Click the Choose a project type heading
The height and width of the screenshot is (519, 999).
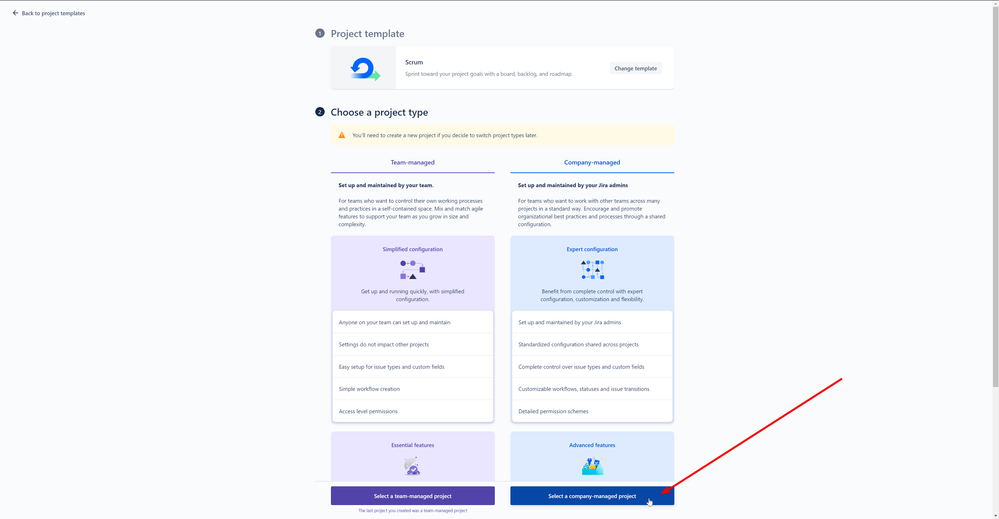coord(379,112)
